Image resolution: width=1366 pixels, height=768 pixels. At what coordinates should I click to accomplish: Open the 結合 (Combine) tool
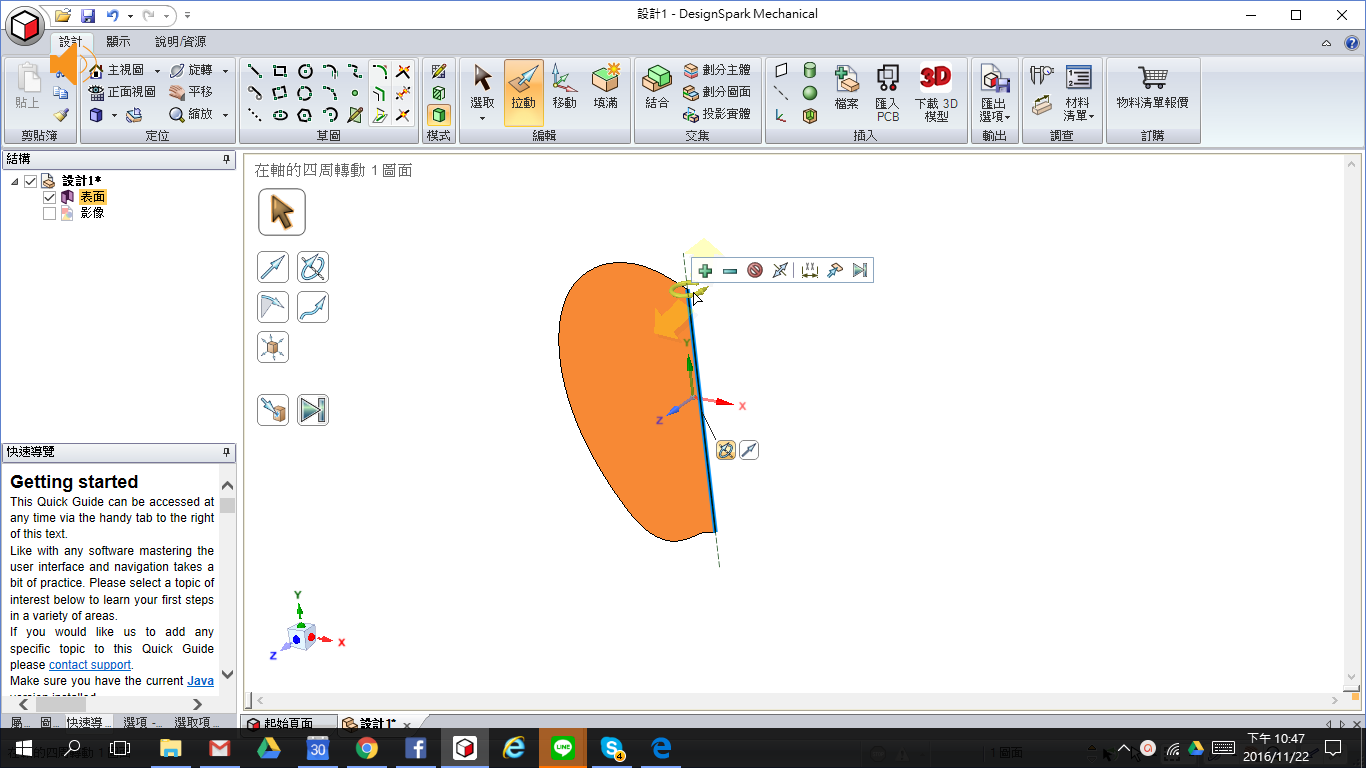657,88
